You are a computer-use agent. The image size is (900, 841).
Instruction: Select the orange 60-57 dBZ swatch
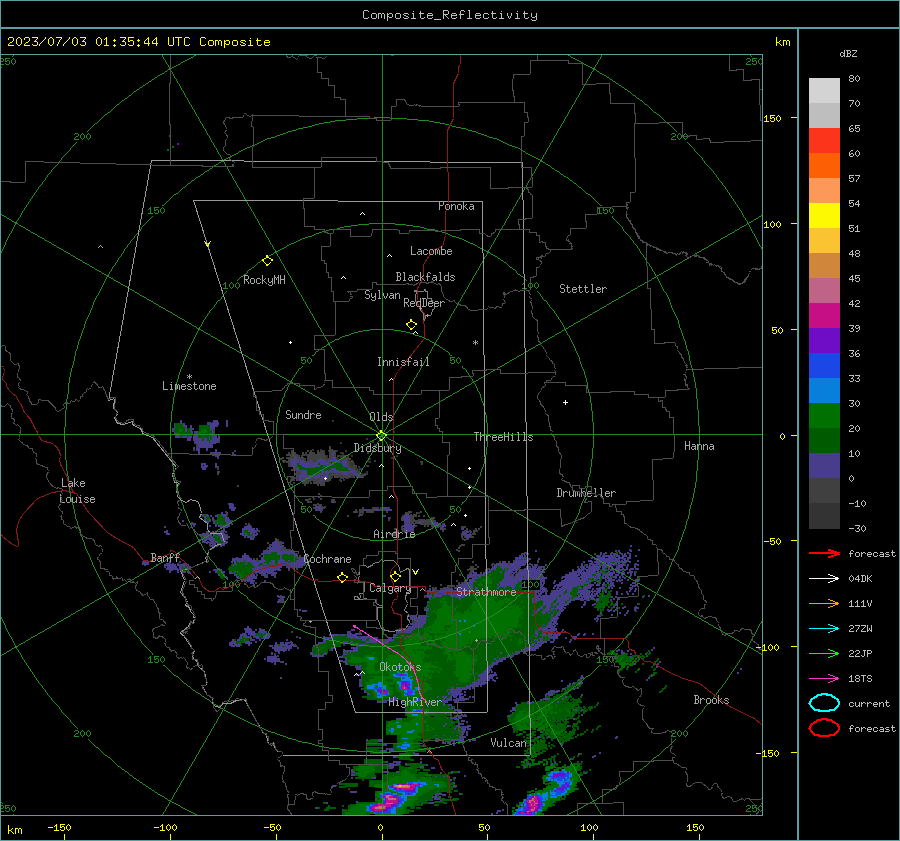click(x=824, y=166)
